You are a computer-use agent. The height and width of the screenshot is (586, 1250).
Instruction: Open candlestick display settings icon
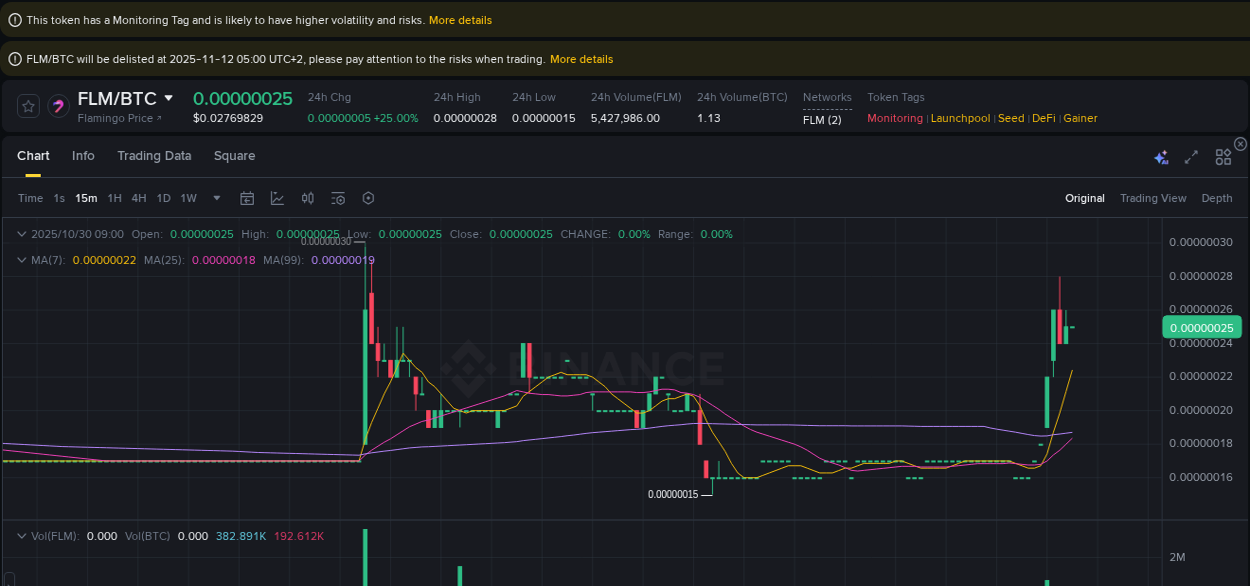tap(307, 198)
